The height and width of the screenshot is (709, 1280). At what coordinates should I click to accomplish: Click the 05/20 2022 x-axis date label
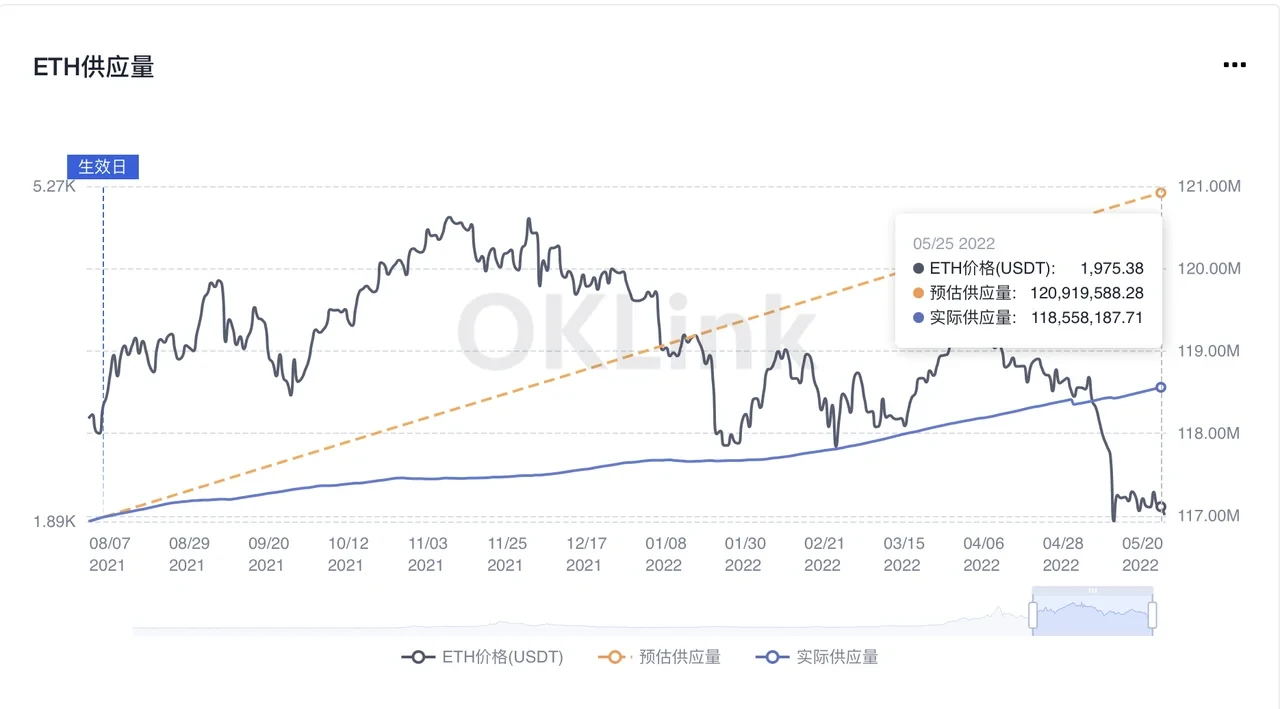tap(1140, 554)
